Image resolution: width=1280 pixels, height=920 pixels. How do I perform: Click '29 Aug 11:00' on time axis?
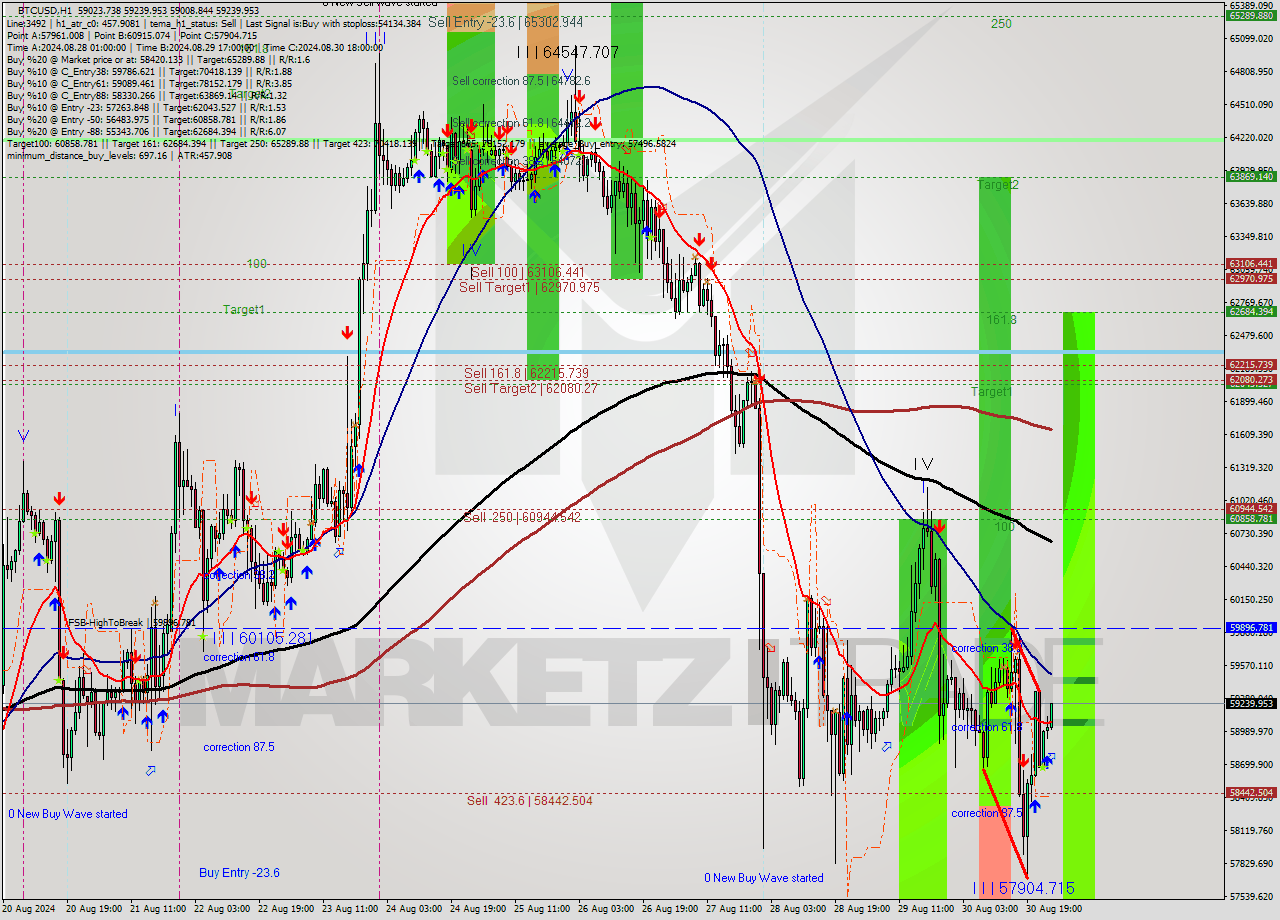point(928,910)
